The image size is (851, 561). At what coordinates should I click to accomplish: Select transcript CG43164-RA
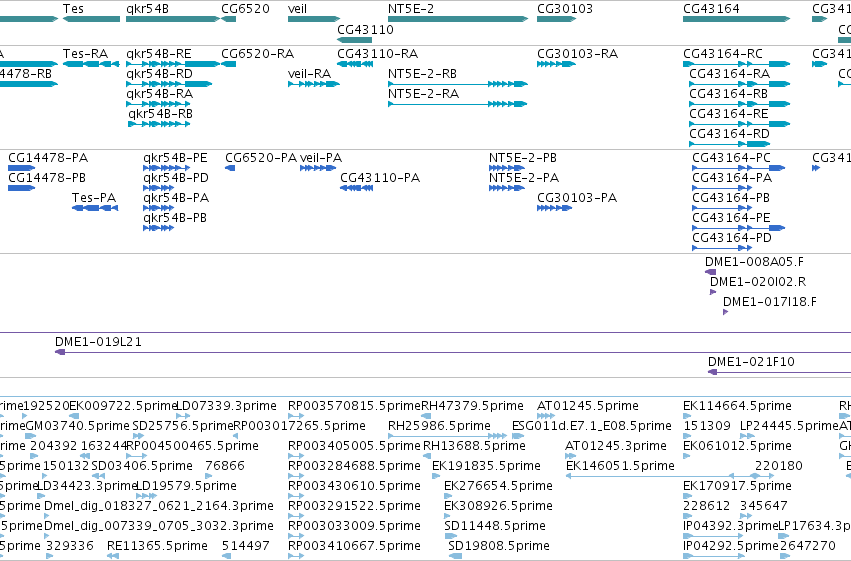[729, 74]
